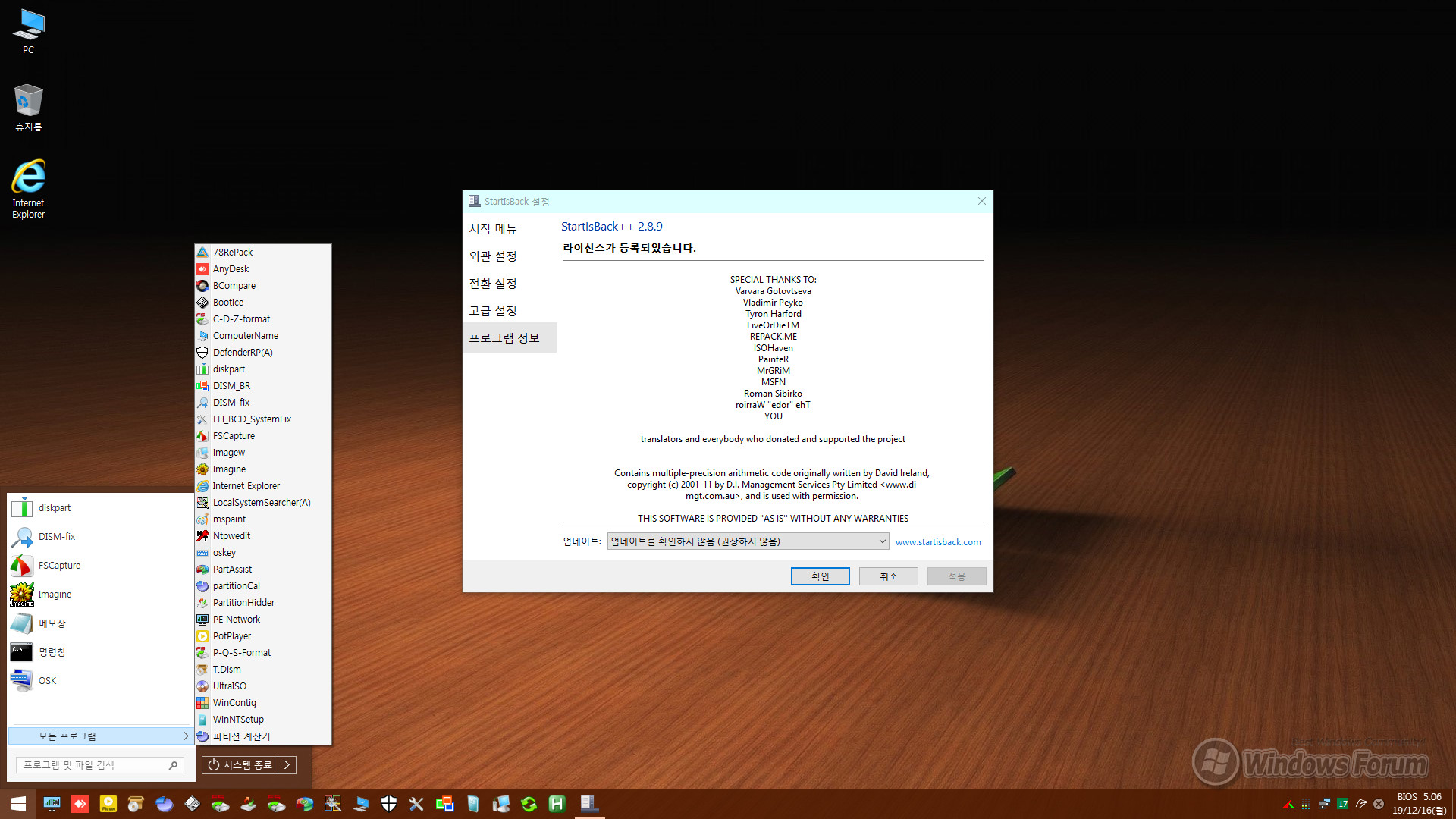Open the tray clock showing BIOS 5:06
The width and height of the screenshot is (1456, 819).
[1419, 804]
